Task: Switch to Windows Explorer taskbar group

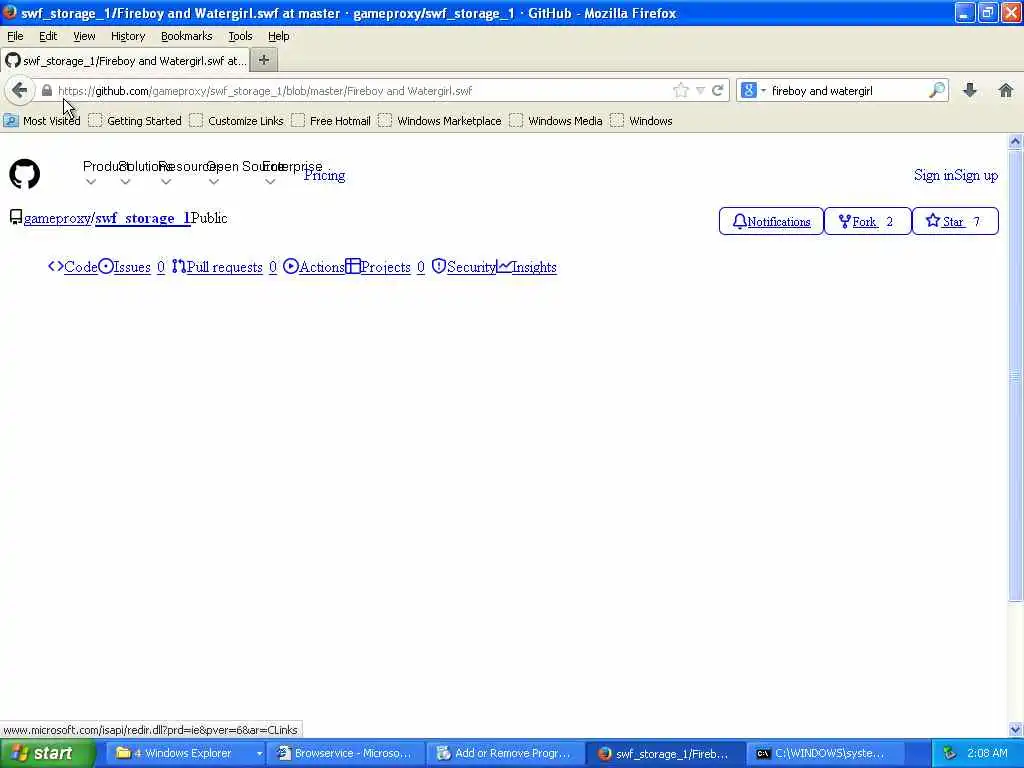Action: (x=185, y=754)
